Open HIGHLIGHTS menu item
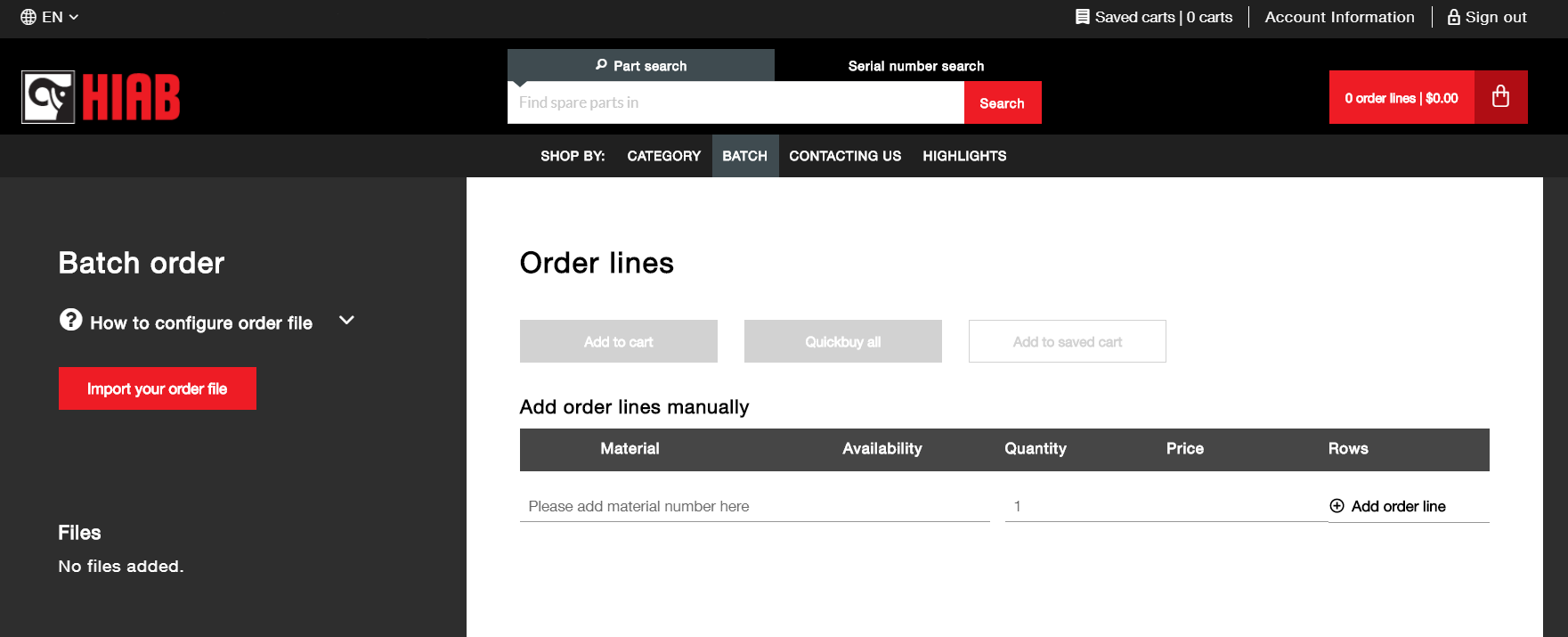The image size is (1568, 637). tap(964, 156)
